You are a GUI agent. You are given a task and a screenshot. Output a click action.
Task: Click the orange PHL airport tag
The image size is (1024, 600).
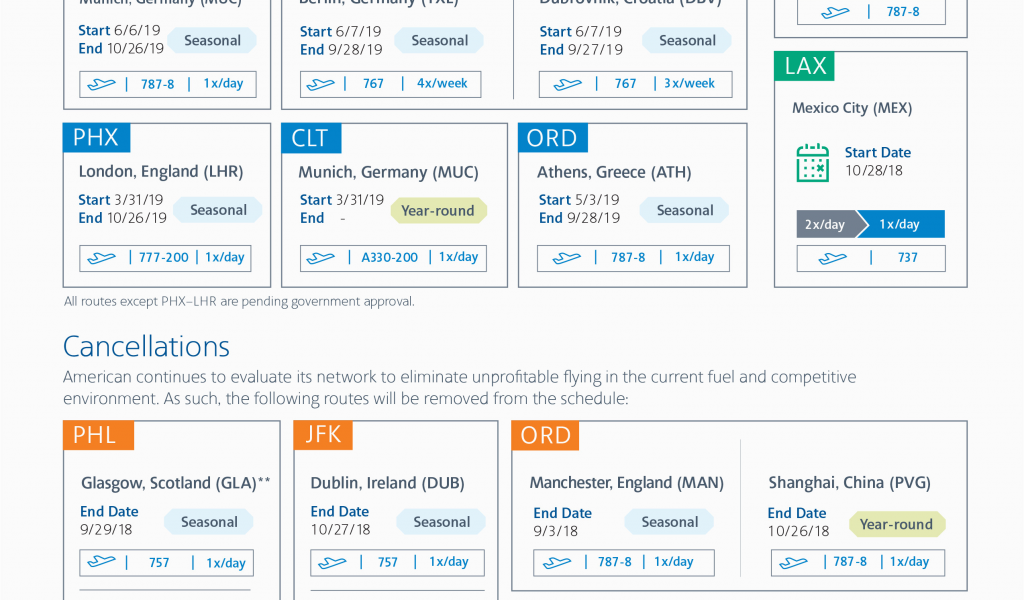pyautogui.click(x=99, y=435)
